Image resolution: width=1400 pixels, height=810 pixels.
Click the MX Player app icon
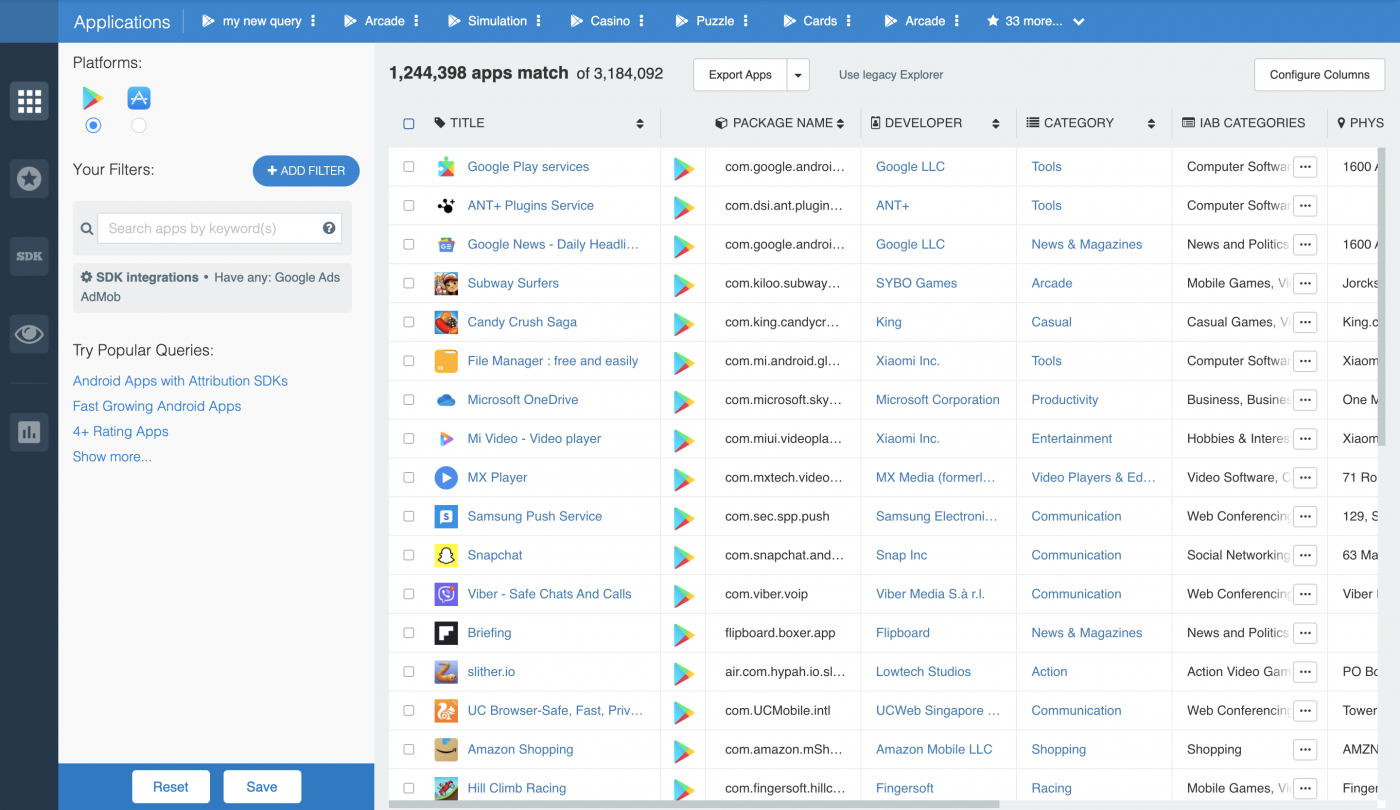(446, 478)
